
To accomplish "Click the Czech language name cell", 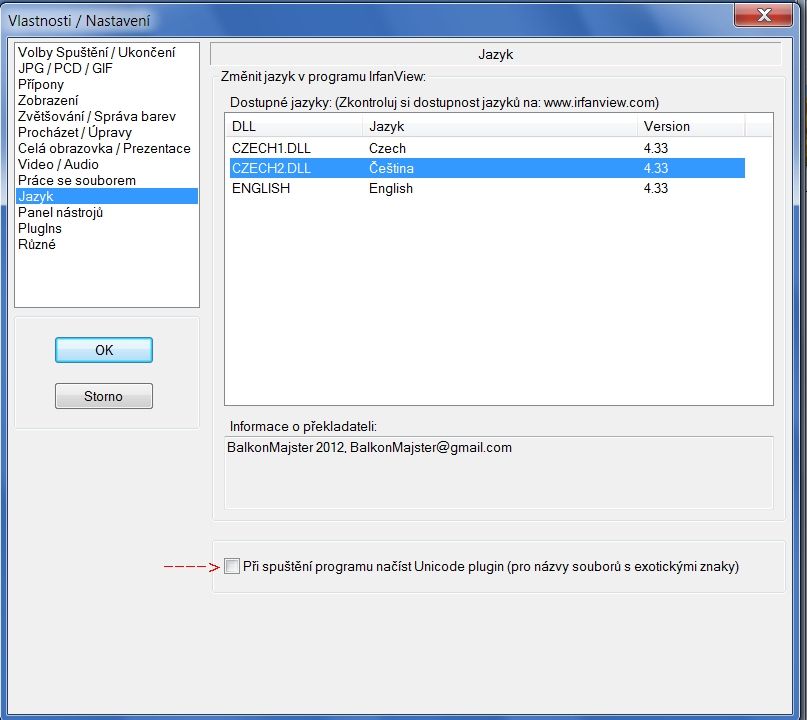I will coord(387,148).
